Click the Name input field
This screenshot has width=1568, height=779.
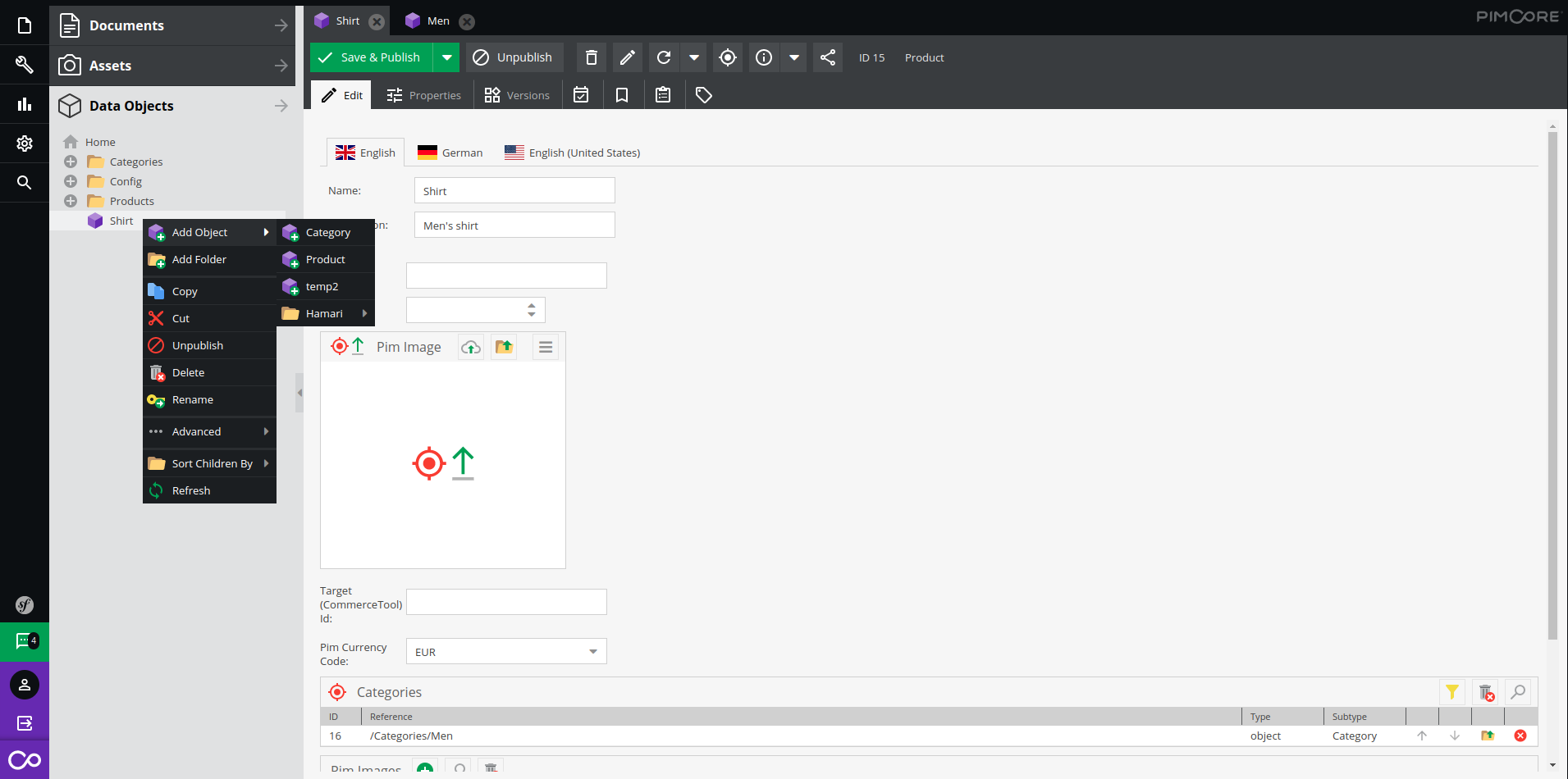514,190
